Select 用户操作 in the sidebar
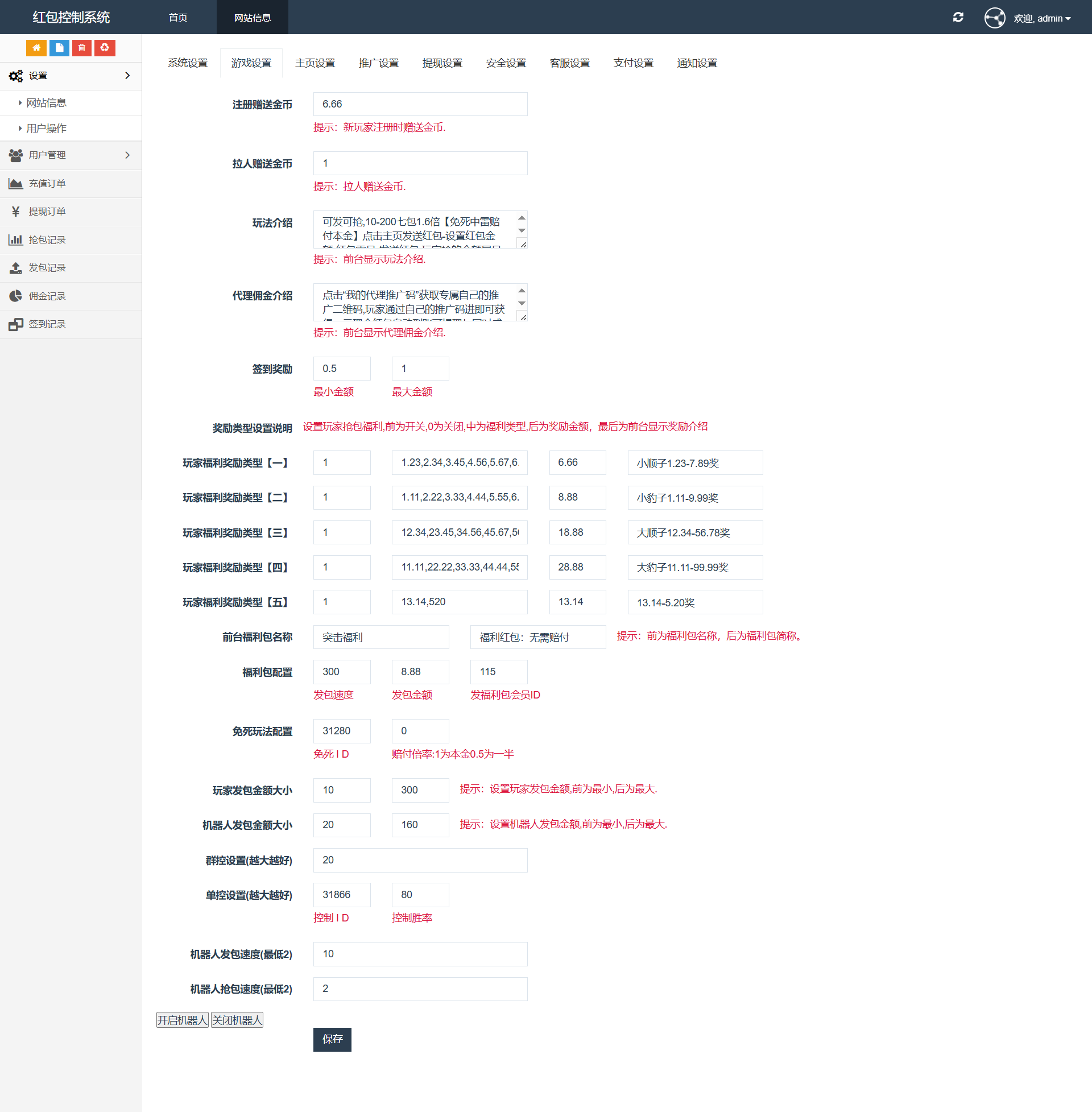Image resolution: width=1092 pixels, height=1112 pixels. [46, 129]
